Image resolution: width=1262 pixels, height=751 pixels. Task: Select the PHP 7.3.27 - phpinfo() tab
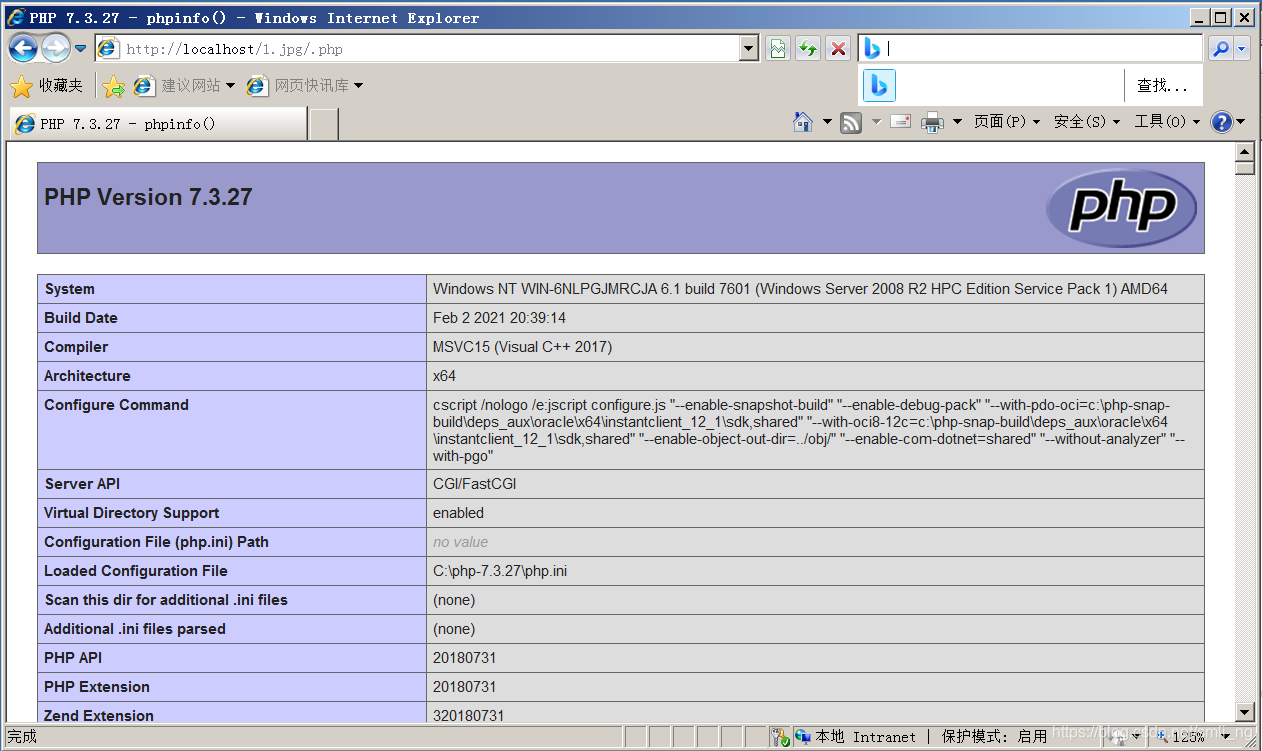click(158, 124)
